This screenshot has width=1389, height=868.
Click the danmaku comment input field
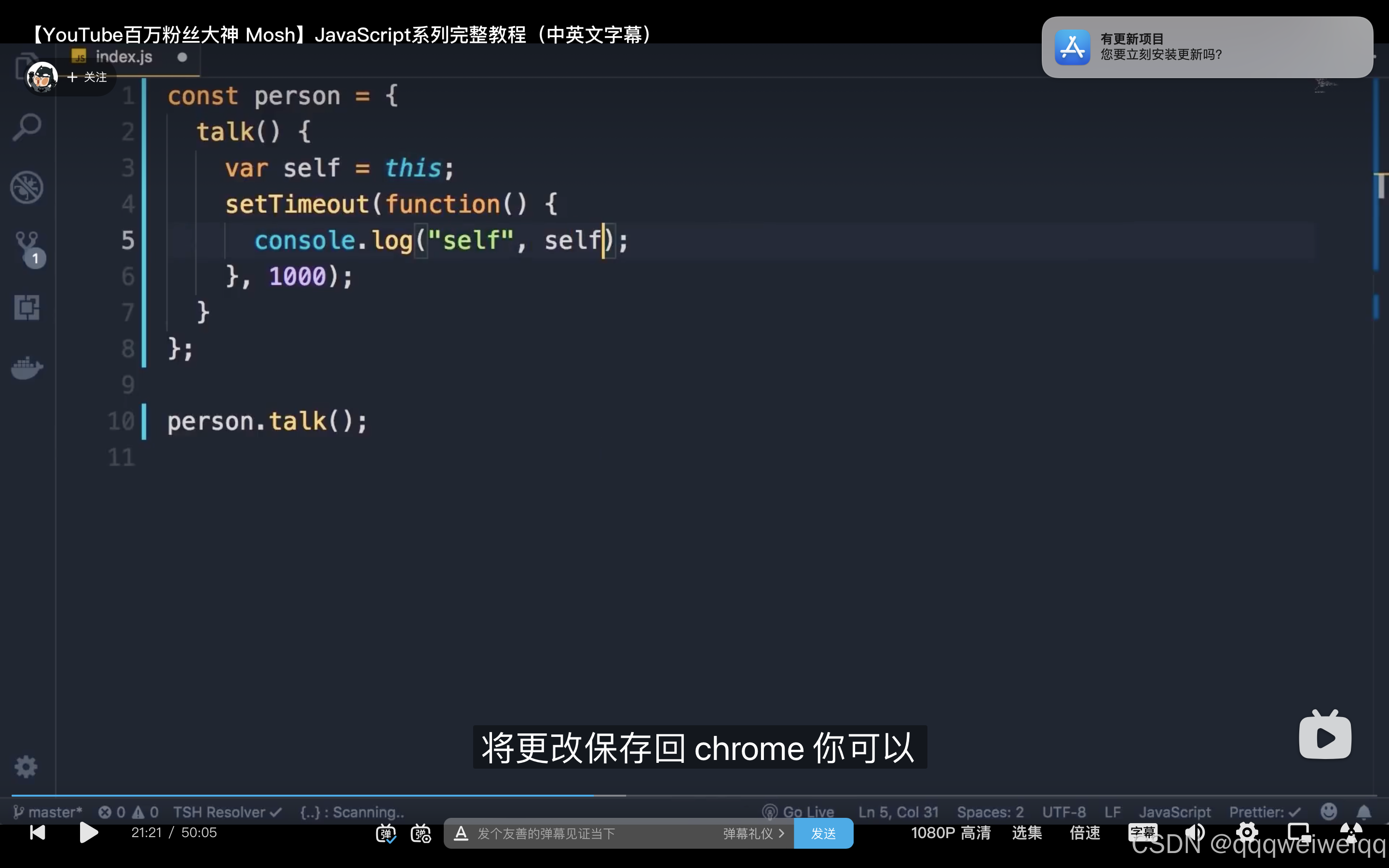pyautogui.click(x=574, y=834)
